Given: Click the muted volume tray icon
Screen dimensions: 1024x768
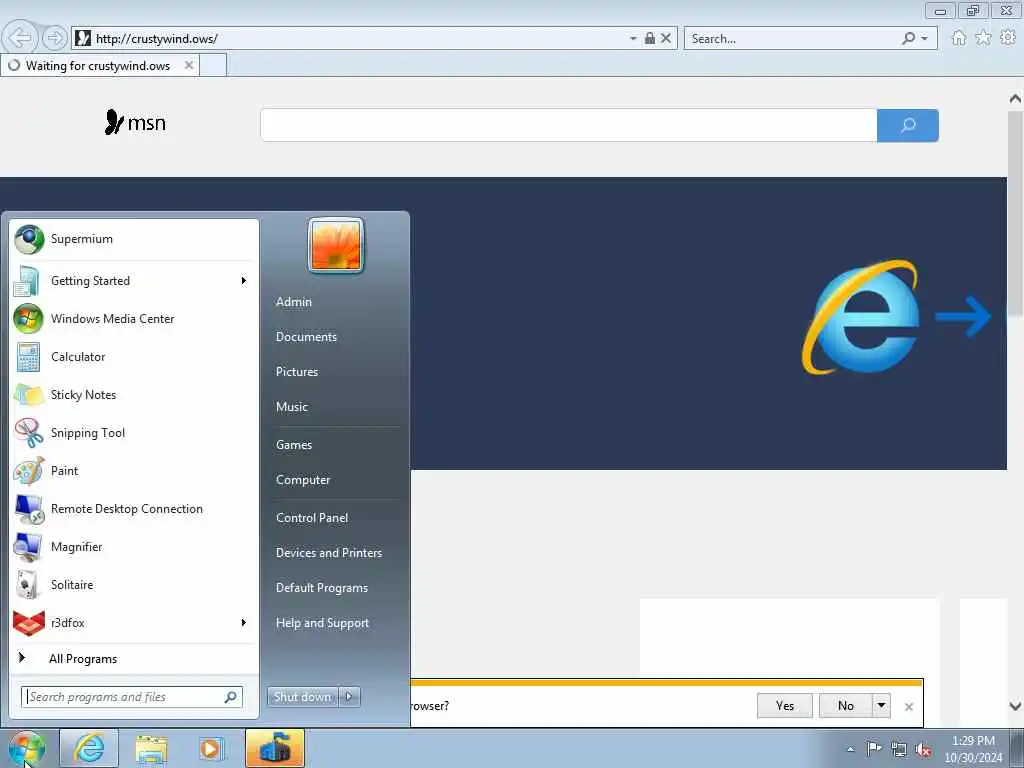Looking at the screenshot, I should point(923,749).
